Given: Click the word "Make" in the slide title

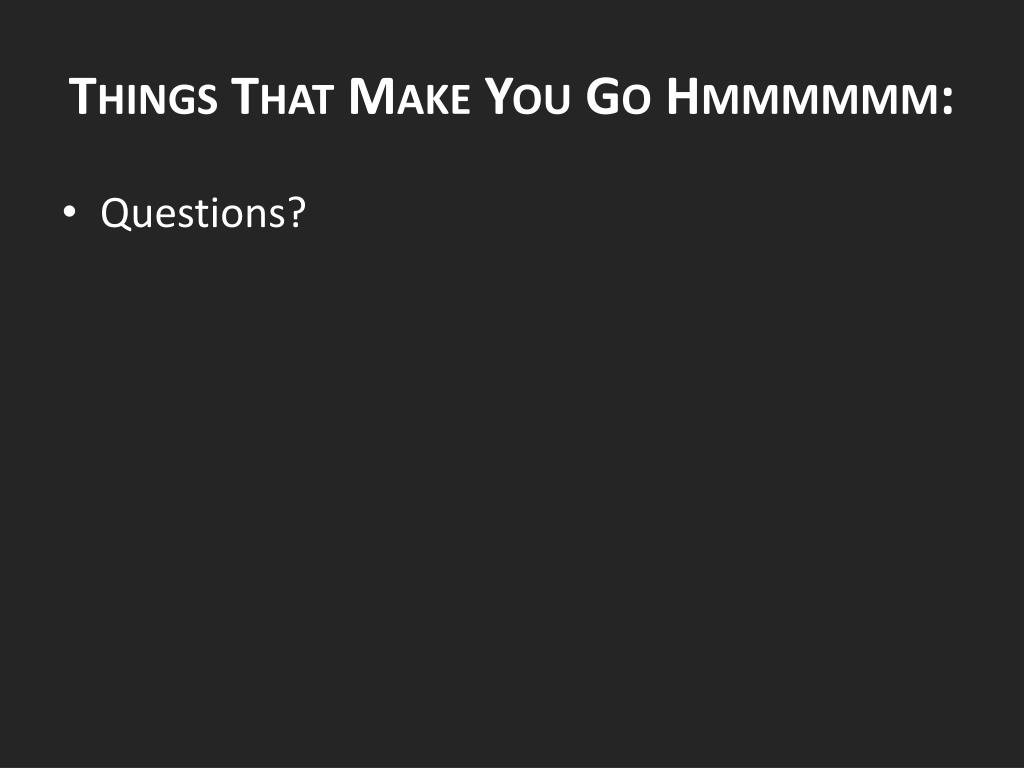Looking at the screenshot, I should 409,97.
